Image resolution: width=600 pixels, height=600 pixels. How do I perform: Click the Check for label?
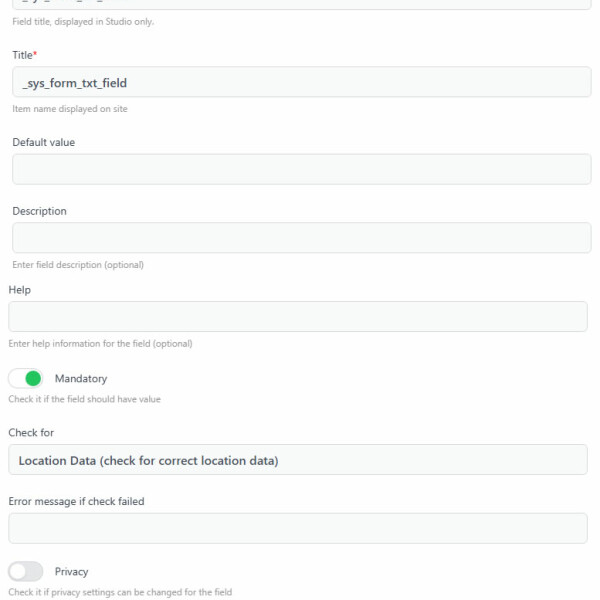pos(31,433)
